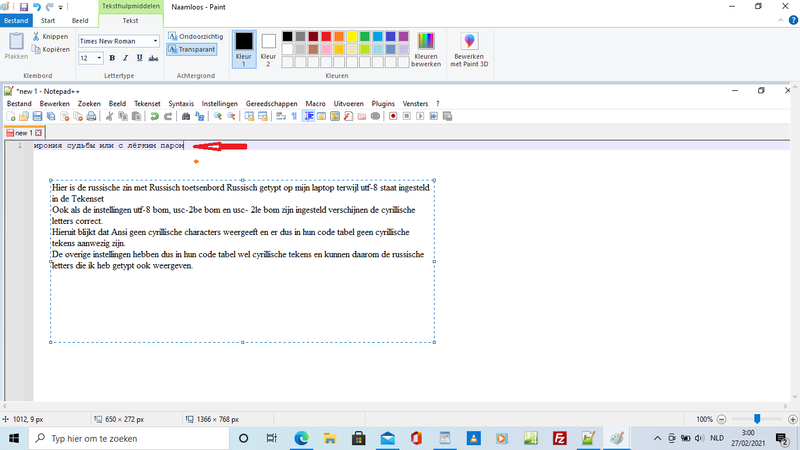Open the Bestand file menu button
The image size is (800, 450).
[x=17, y=20]
